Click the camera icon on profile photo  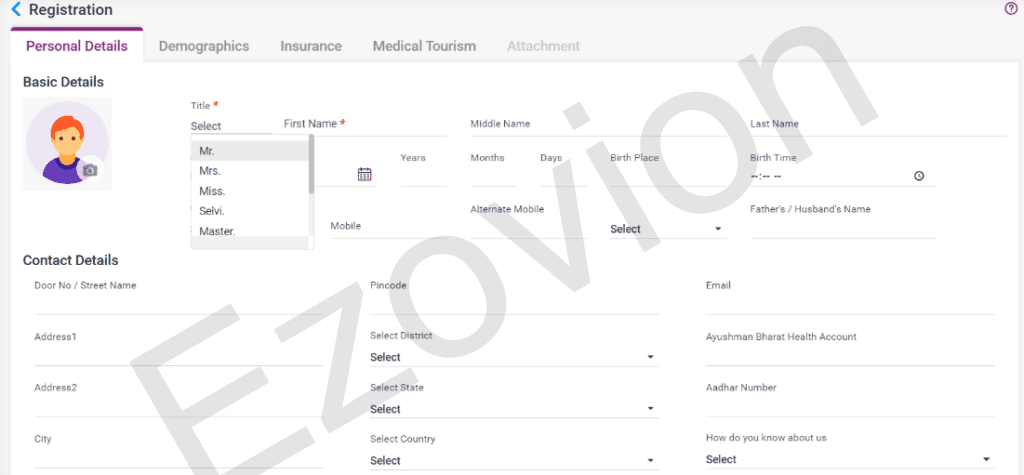(x=90, y=170)
